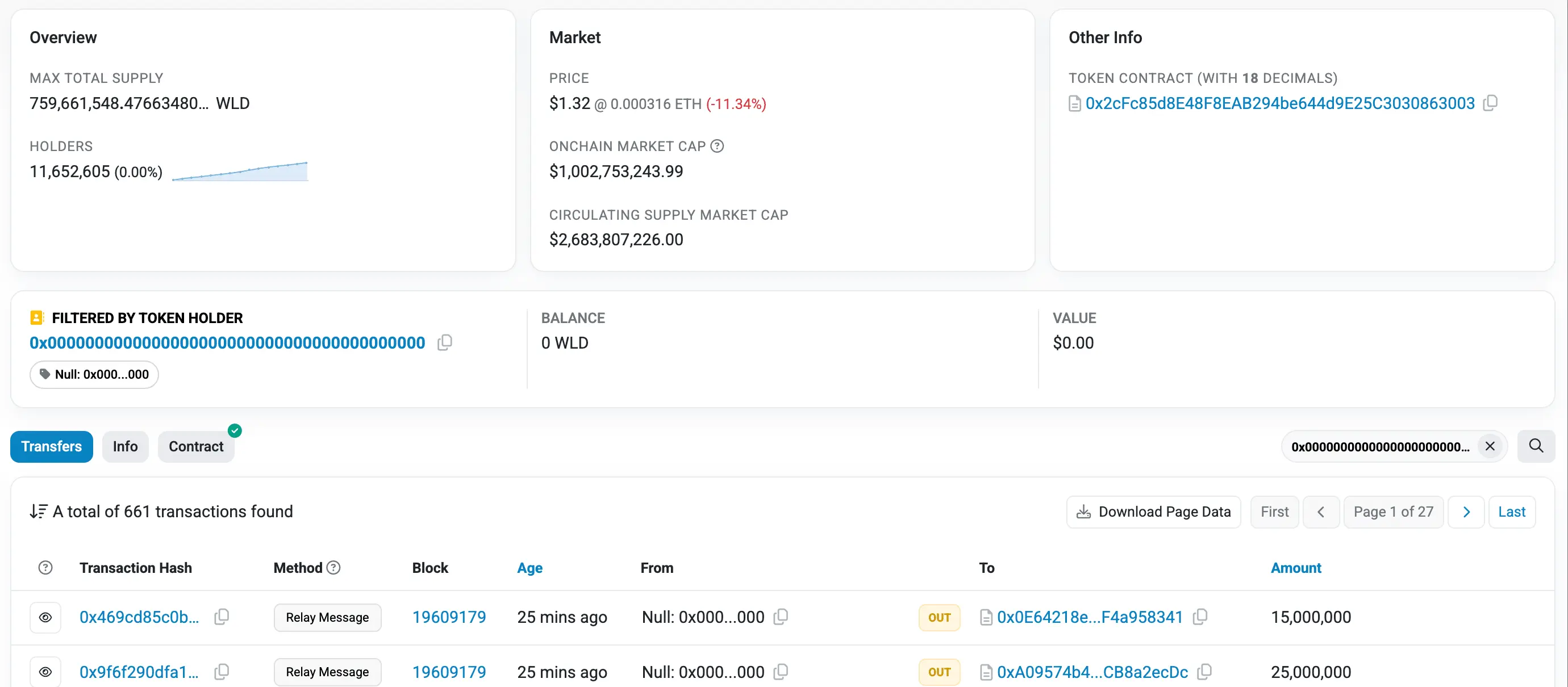Click onchain market cap $1,002,753,243.99
The image size is (1568, 687).
pyautogui.click(x=616, y=171)
